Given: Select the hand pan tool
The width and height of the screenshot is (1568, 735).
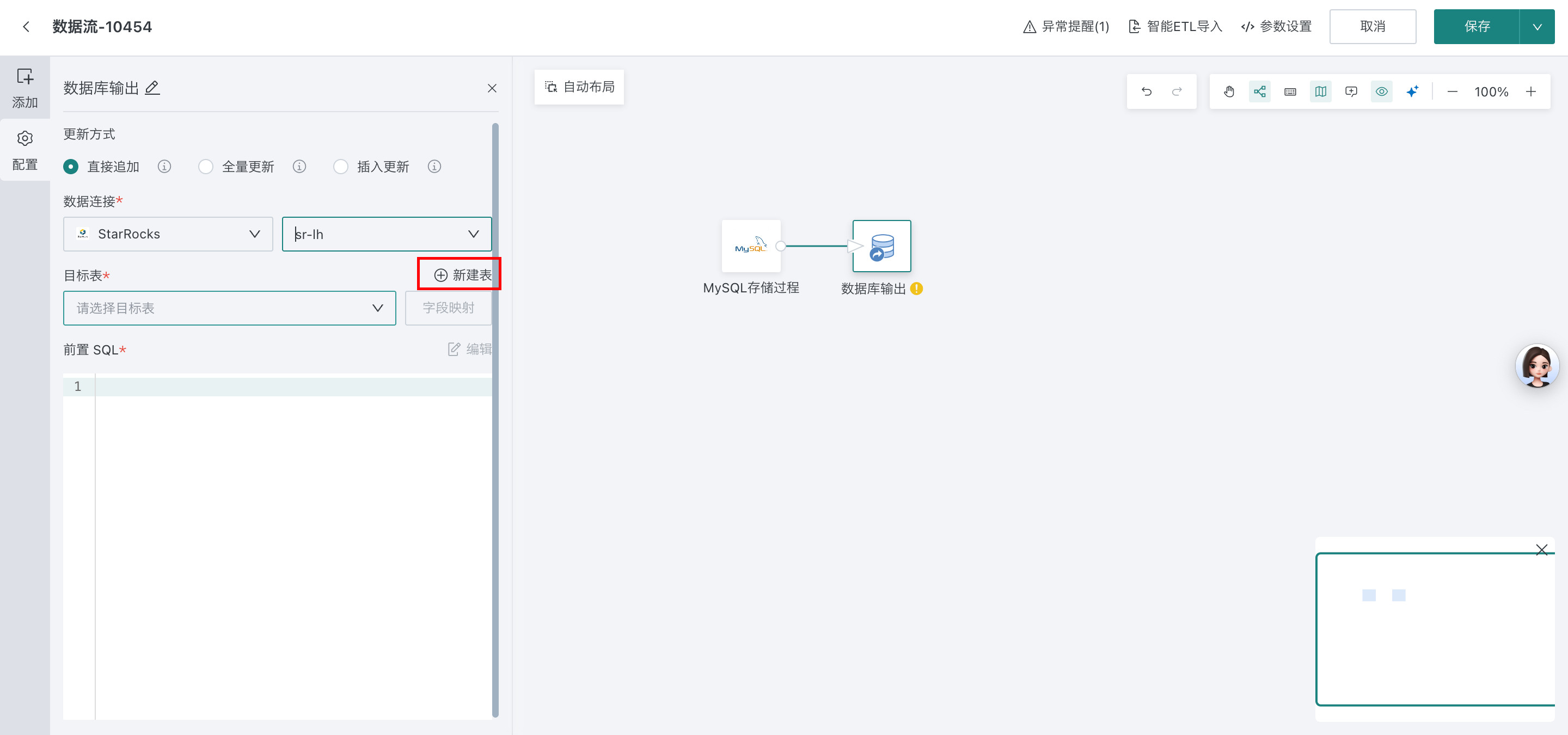Looking at the screenshot, I should 1229,91.
